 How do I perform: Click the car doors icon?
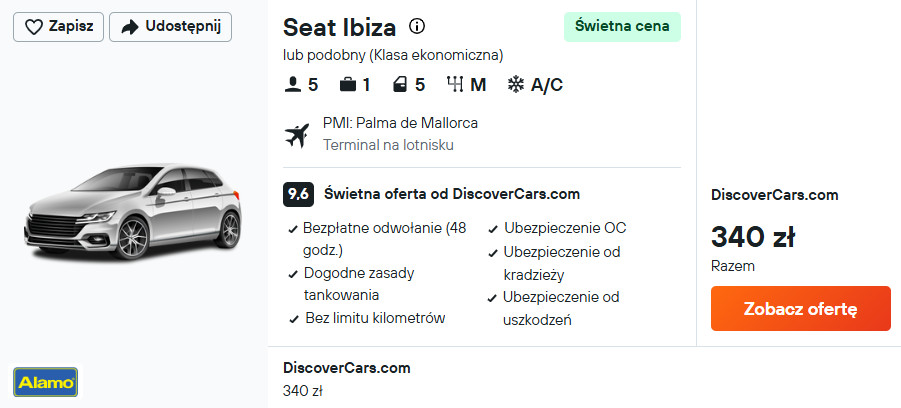coord(401,85)
